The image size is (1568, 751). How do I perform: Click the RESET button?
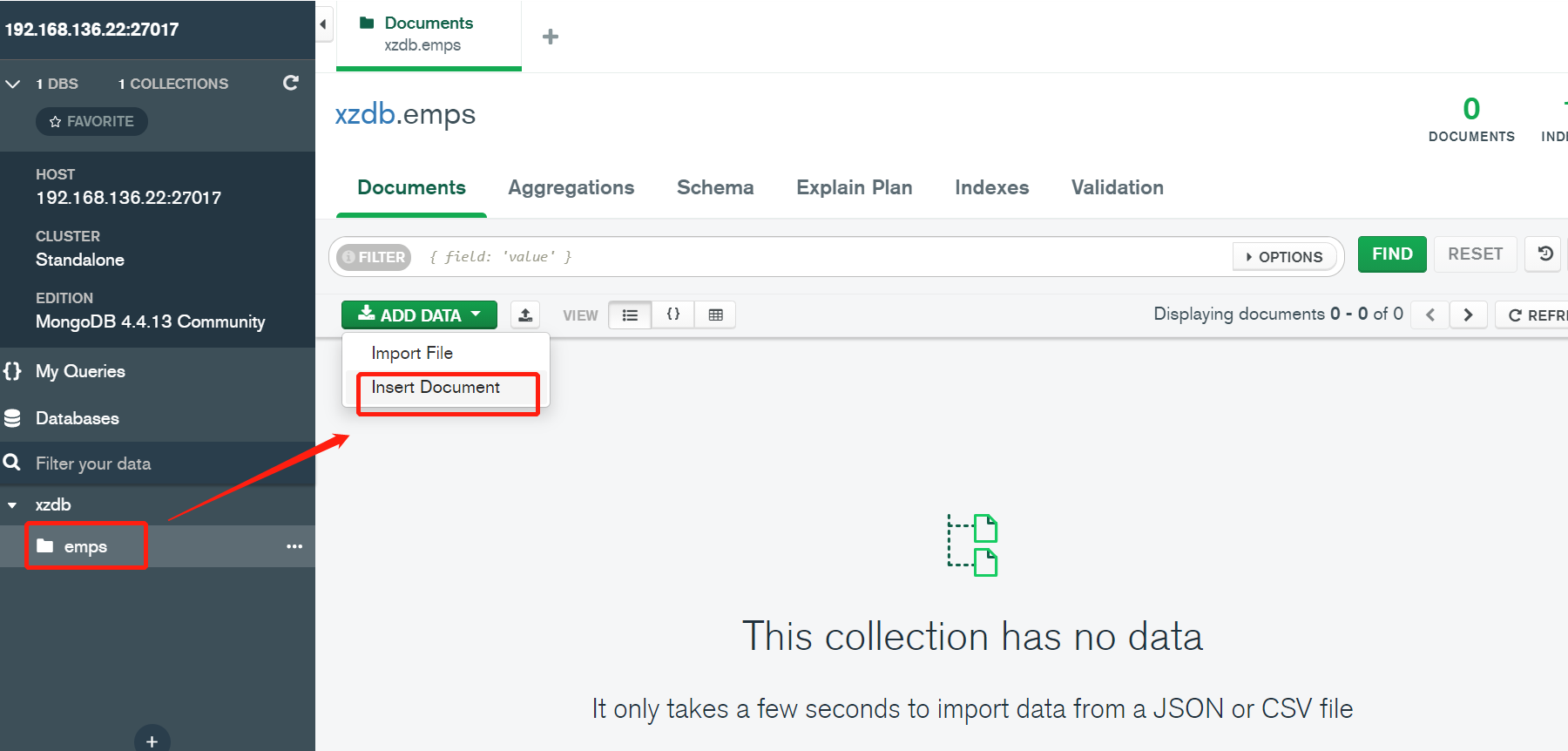coord(1475,254)
